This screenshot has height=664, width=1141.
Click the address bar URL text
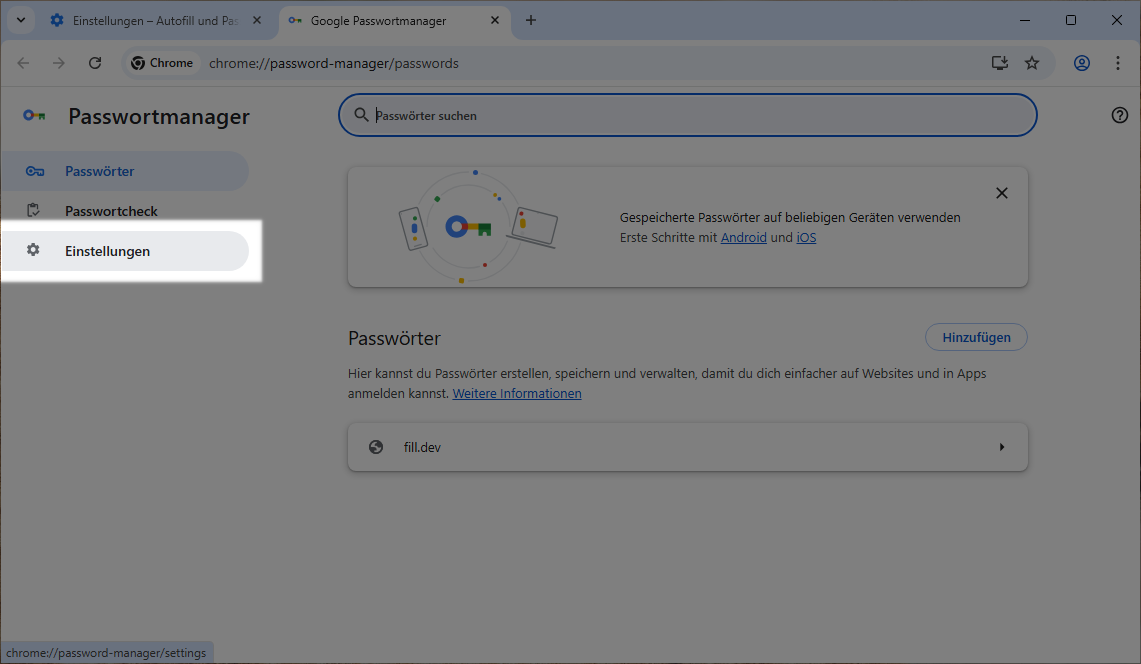tap(333, 63)
